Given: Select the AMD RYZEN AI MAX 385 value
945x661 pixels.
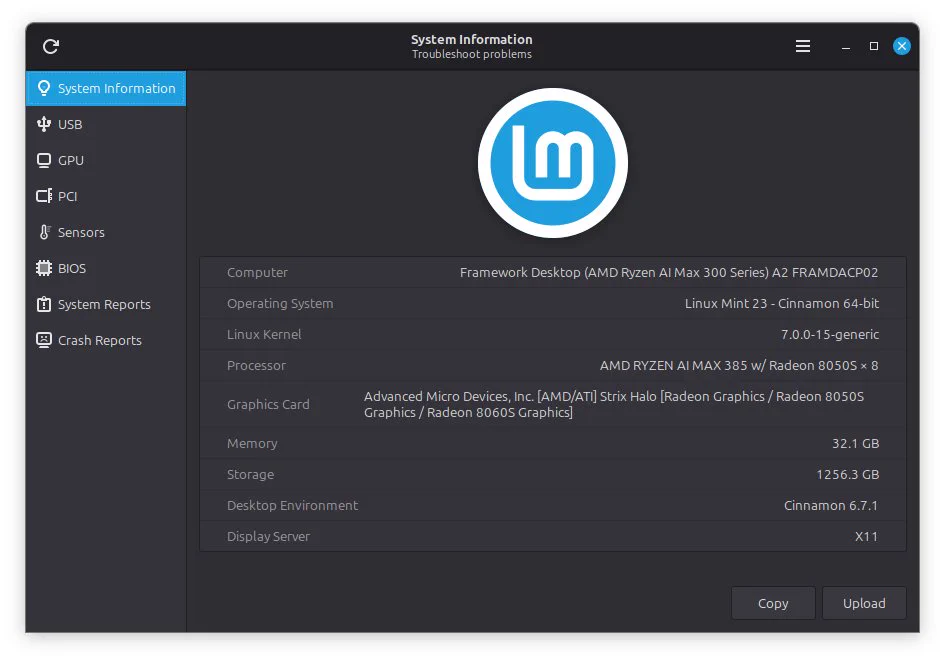Looking at the screenshot, I should [x=738, y=365].
